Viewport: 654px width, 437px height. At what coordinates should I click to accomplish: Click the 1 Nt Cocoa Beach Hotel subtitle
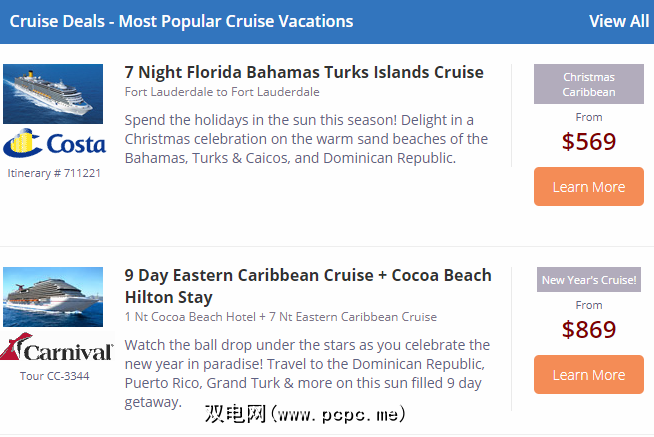tap(280, 317)
